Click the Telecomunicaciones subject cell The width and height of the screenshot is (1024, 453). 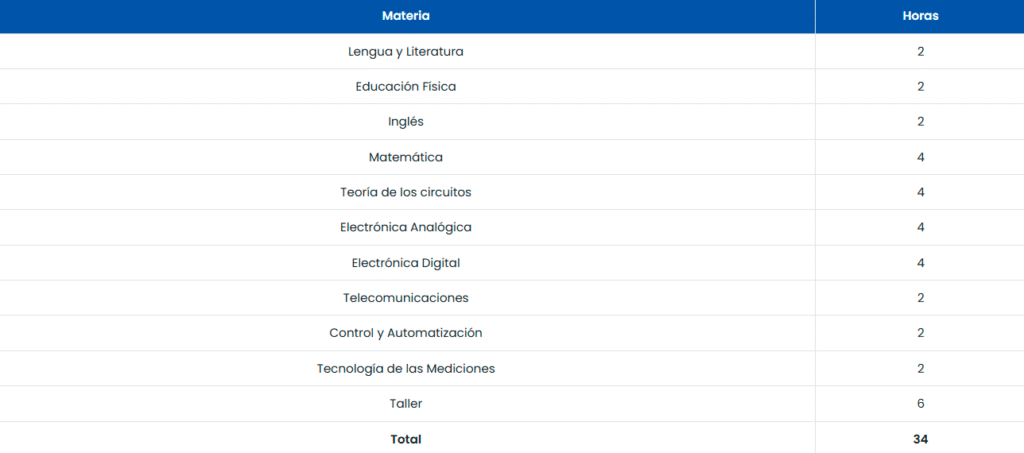pos(406,298)
